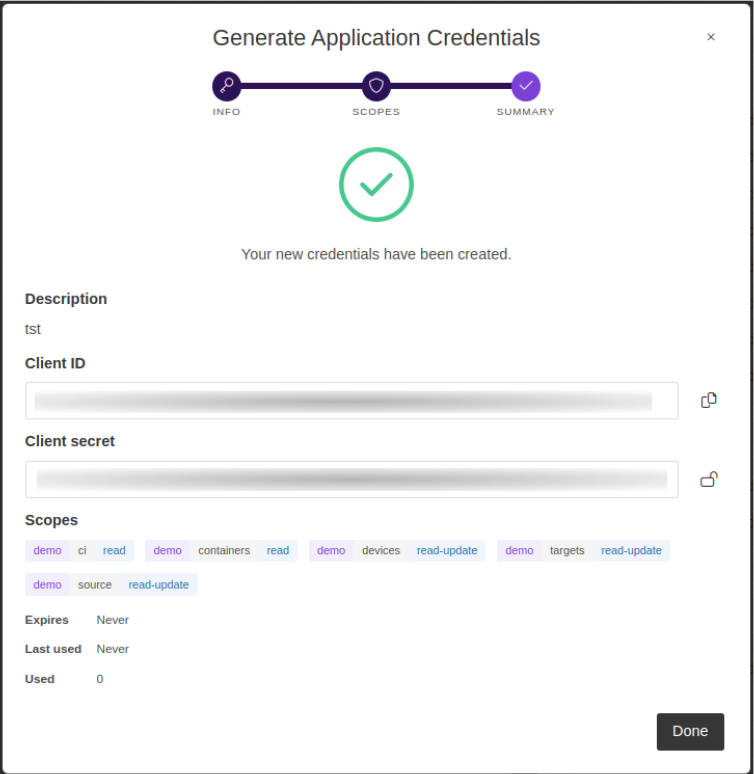754x774 pixels.
Task: Select the demo source read-update scope tag
Action: [112, 585]
